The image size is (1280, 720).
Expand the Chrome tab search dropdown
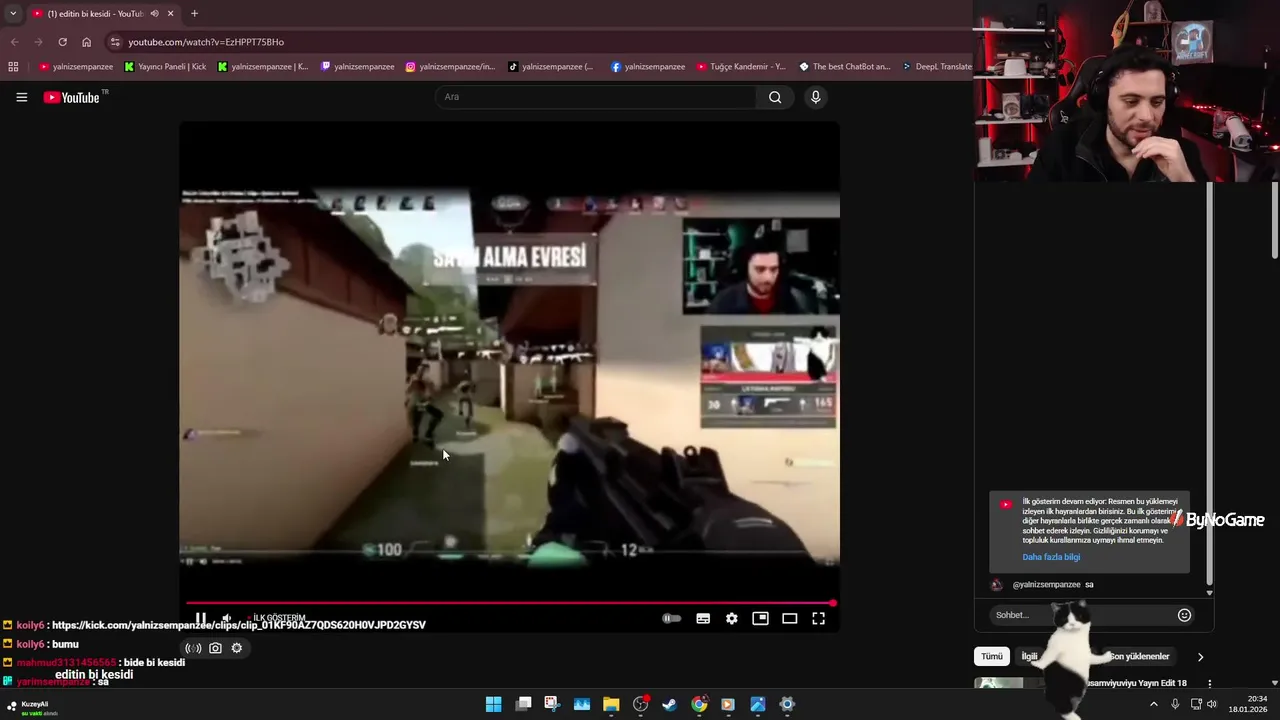(x=12, y=13)
